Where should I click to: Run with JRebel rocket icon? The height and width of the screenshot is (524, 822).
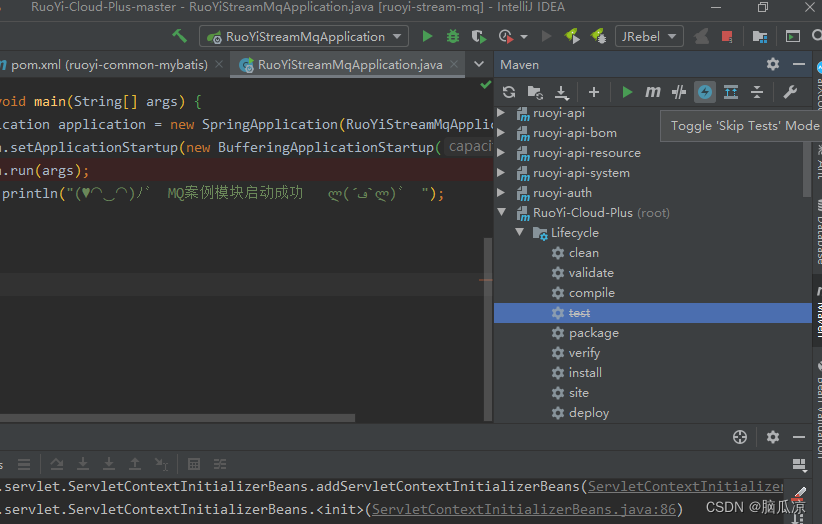(571, 36)
